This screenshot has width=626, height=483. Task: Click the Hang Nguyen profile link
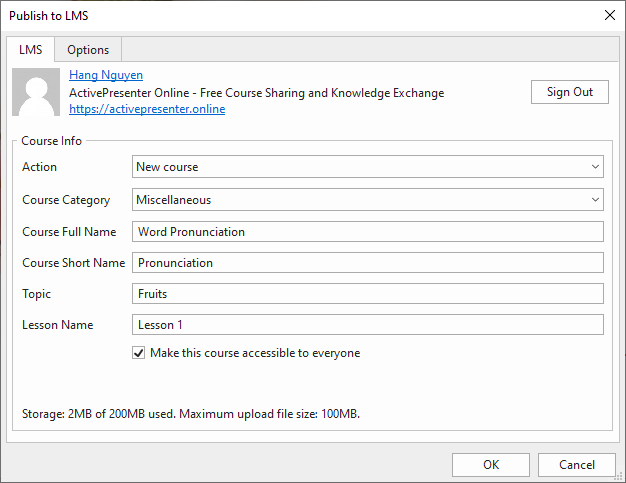click(x=106, y=75)
